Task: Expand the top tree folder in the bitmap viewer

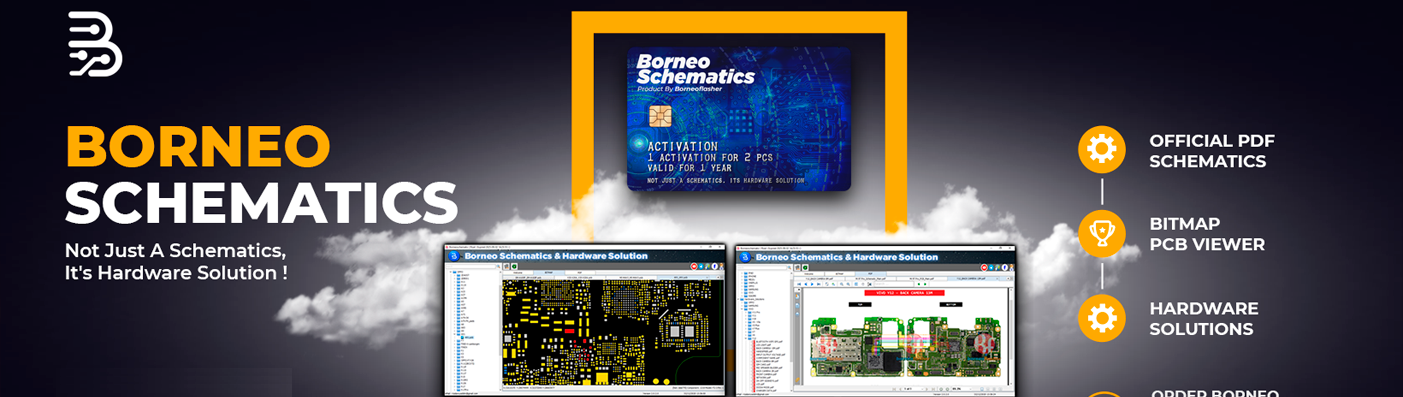Action: pyautogui.click(x=451, y=272)
